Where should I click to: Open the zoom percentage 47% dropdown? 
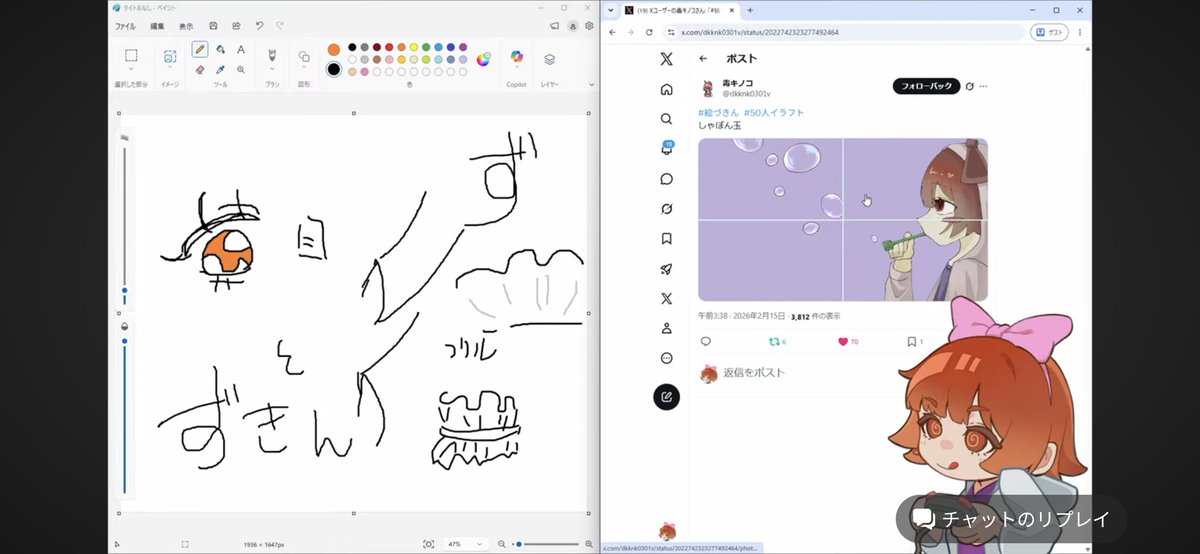[477, 544]
